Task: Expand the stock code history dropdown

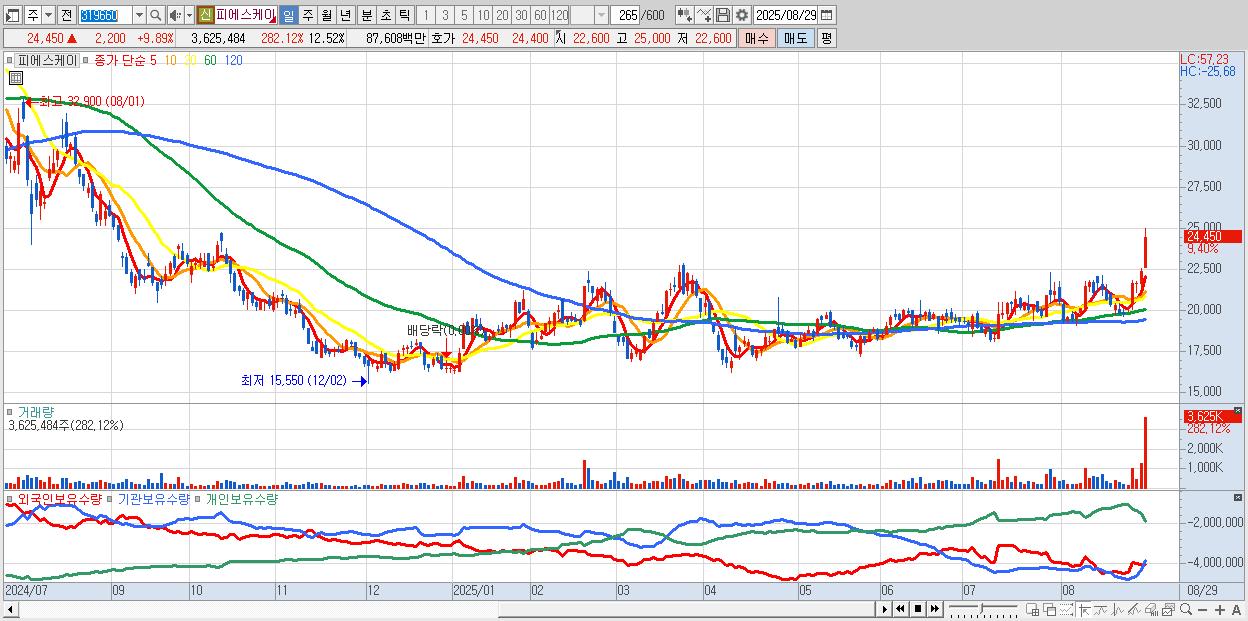Action: [x=139, y=15]
